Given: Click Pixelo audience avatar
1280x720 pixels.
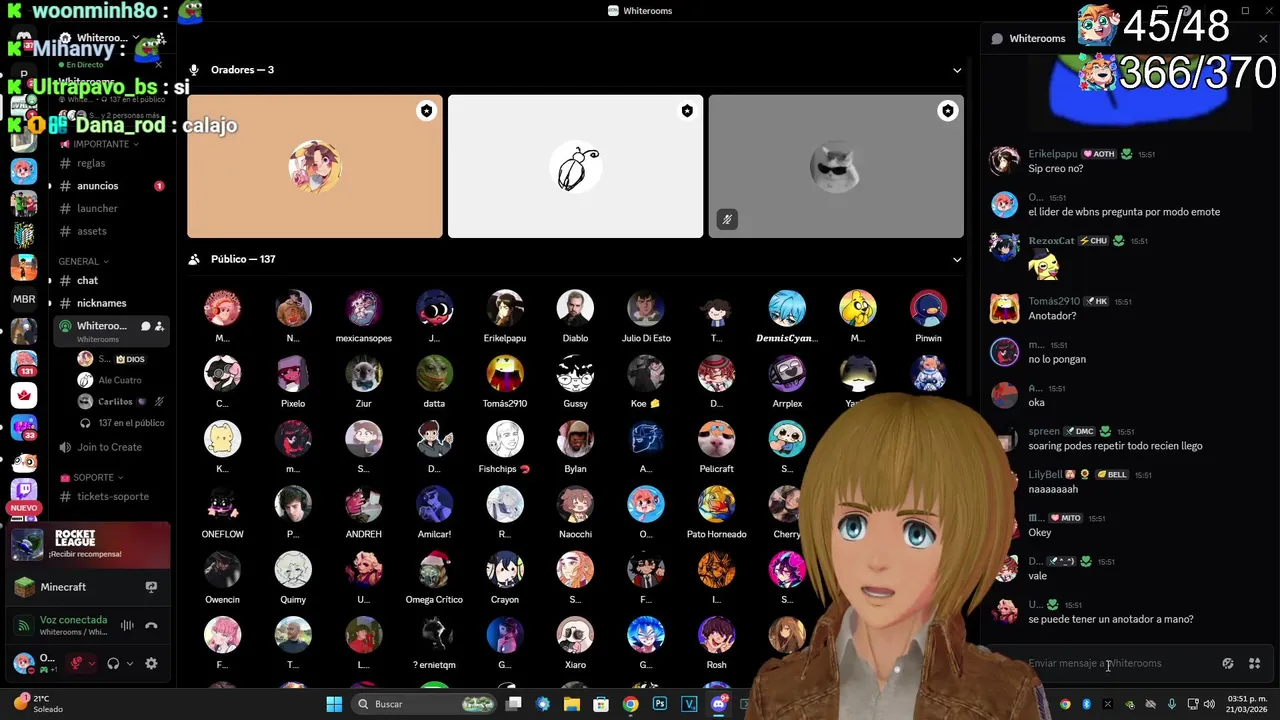Looking at the screenshot, I should [x=293, y=373].
